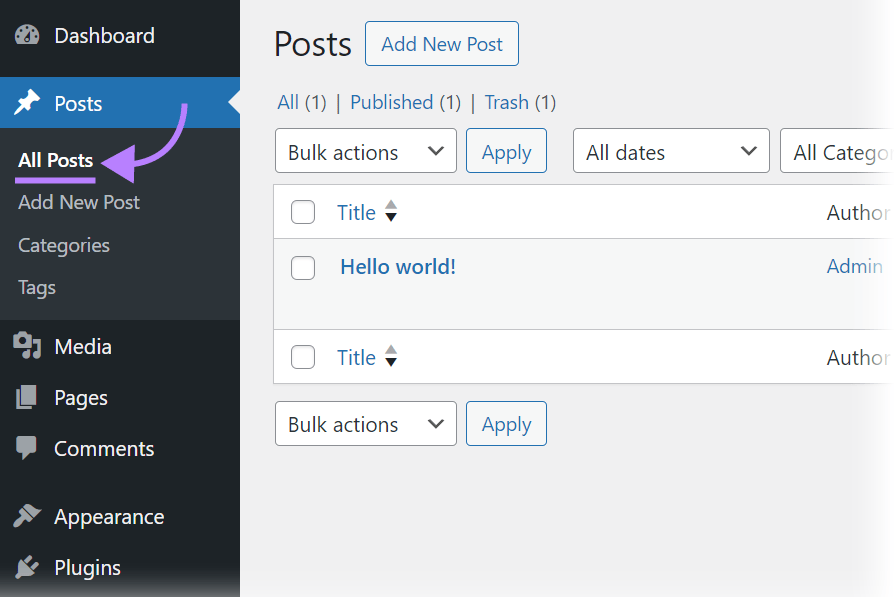Open the All dates filter dropdown

(671, 151)
